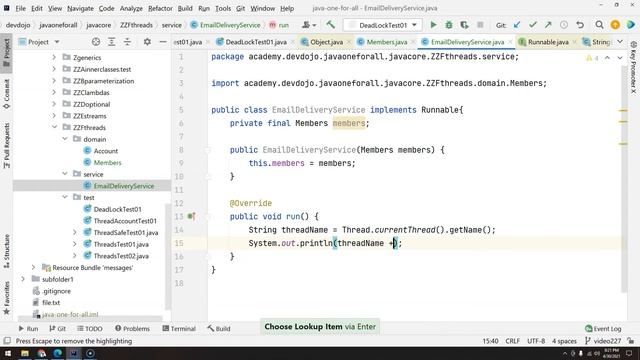
Task: Open the Build tool window
Action: tap(219, 328)
